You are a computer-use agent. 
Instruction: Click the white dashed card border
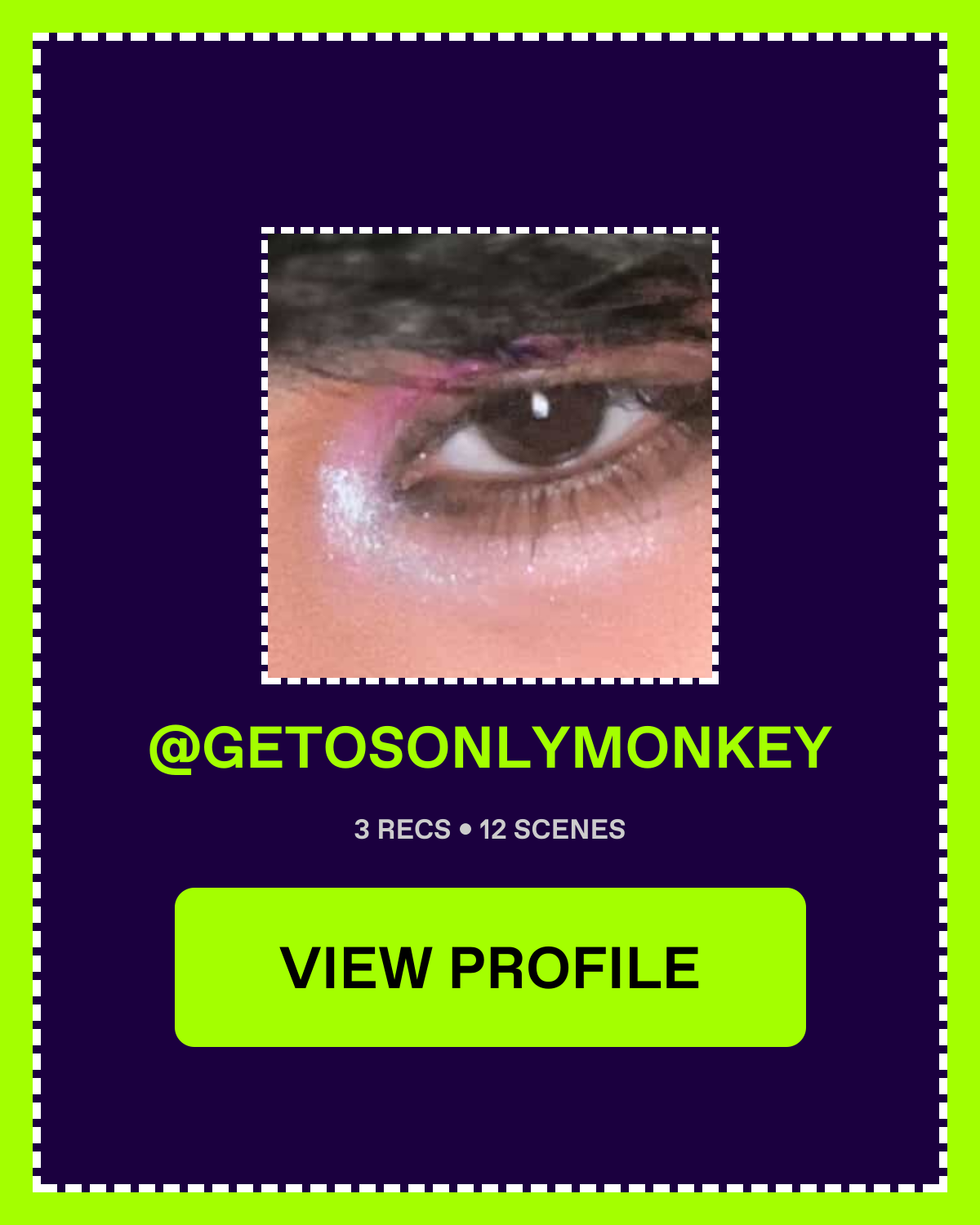tap(37, 612)
